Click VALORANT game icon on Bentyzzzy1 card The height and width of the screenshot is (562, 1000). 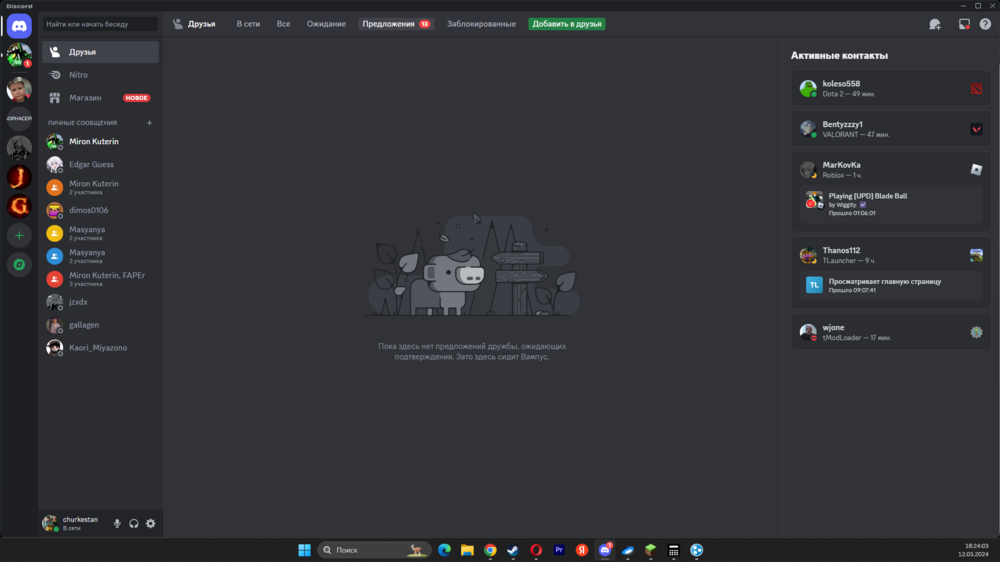pyautogui.click(x=976, y=129)
